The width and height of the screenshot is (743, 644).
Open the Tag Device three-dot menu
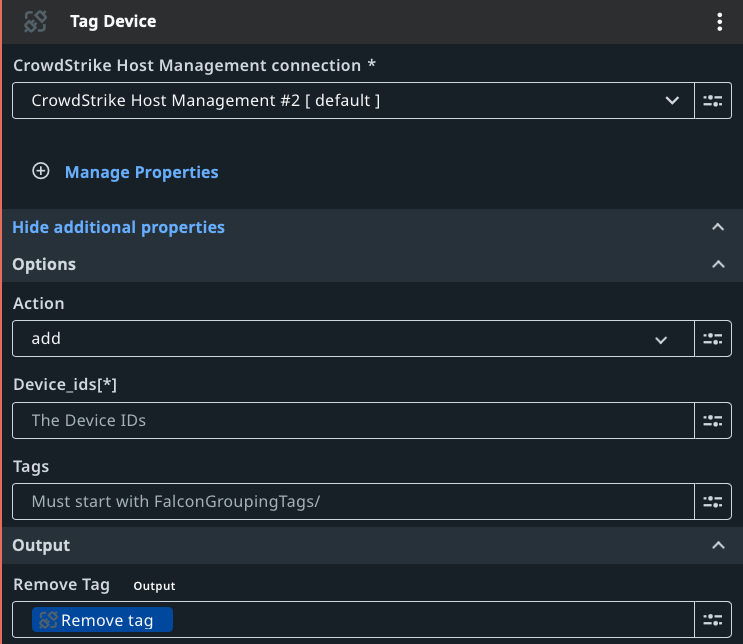coord(719,22)
